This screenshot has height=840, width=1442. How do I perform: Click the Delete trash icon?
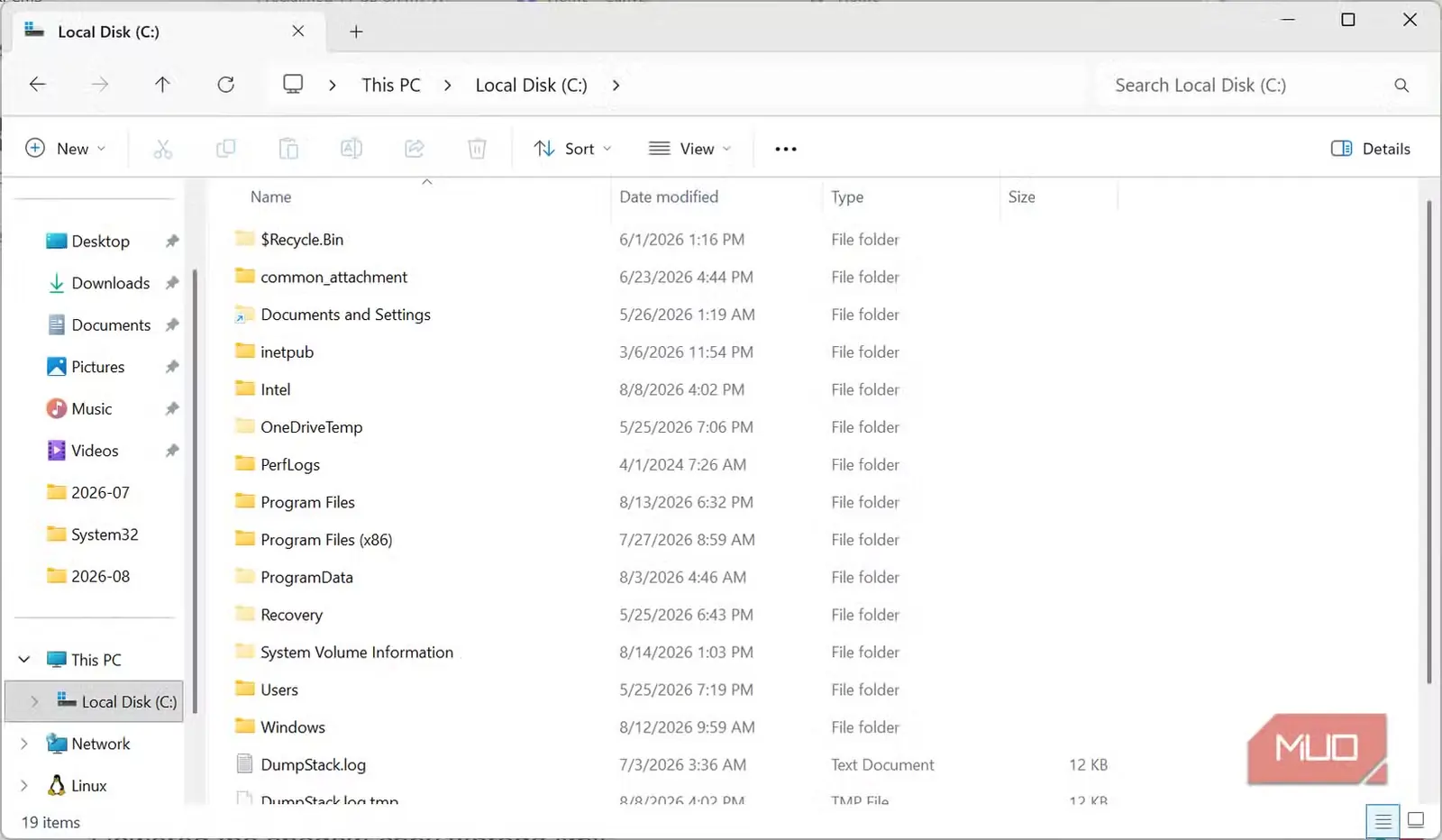click(x=478, y=149)
